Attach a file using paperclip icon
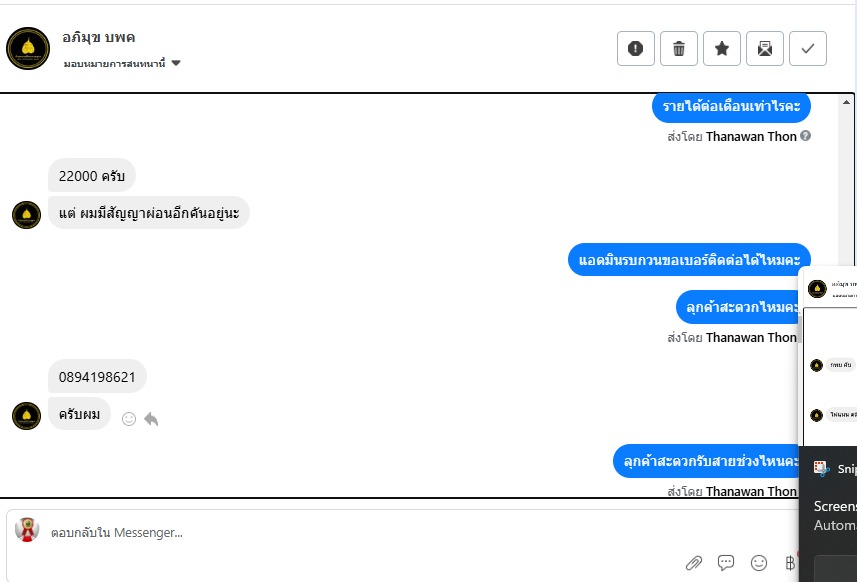 [694, 563]
